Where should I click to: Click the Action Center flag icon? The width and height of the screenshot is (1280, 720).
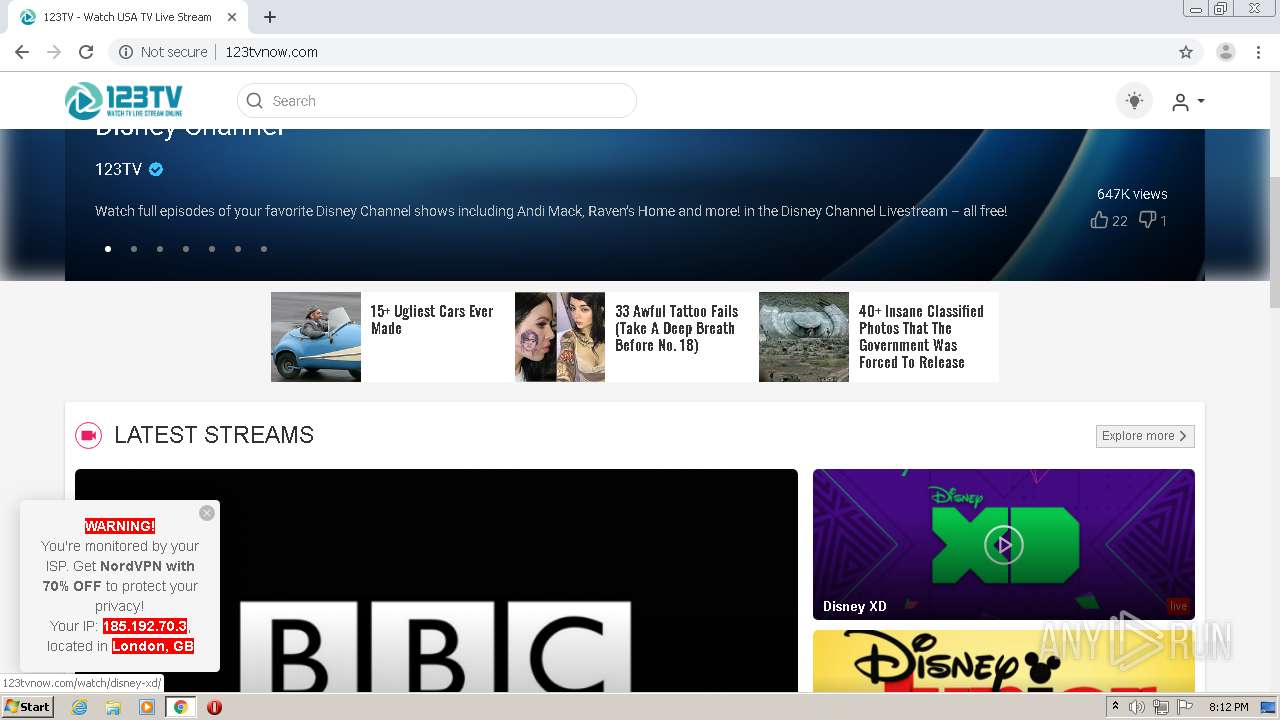pyautogui.click(x=1185, y=707)
